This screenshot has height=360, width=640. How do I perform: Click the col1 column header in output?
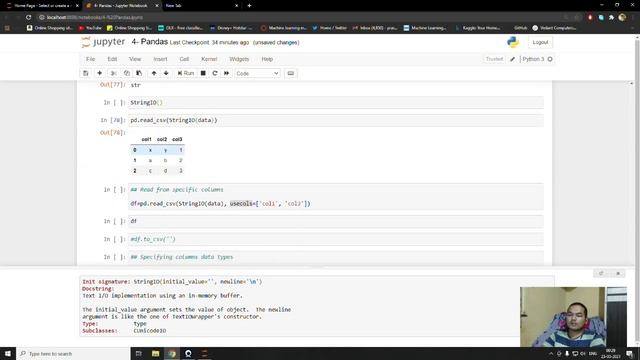tap(147, 139)
